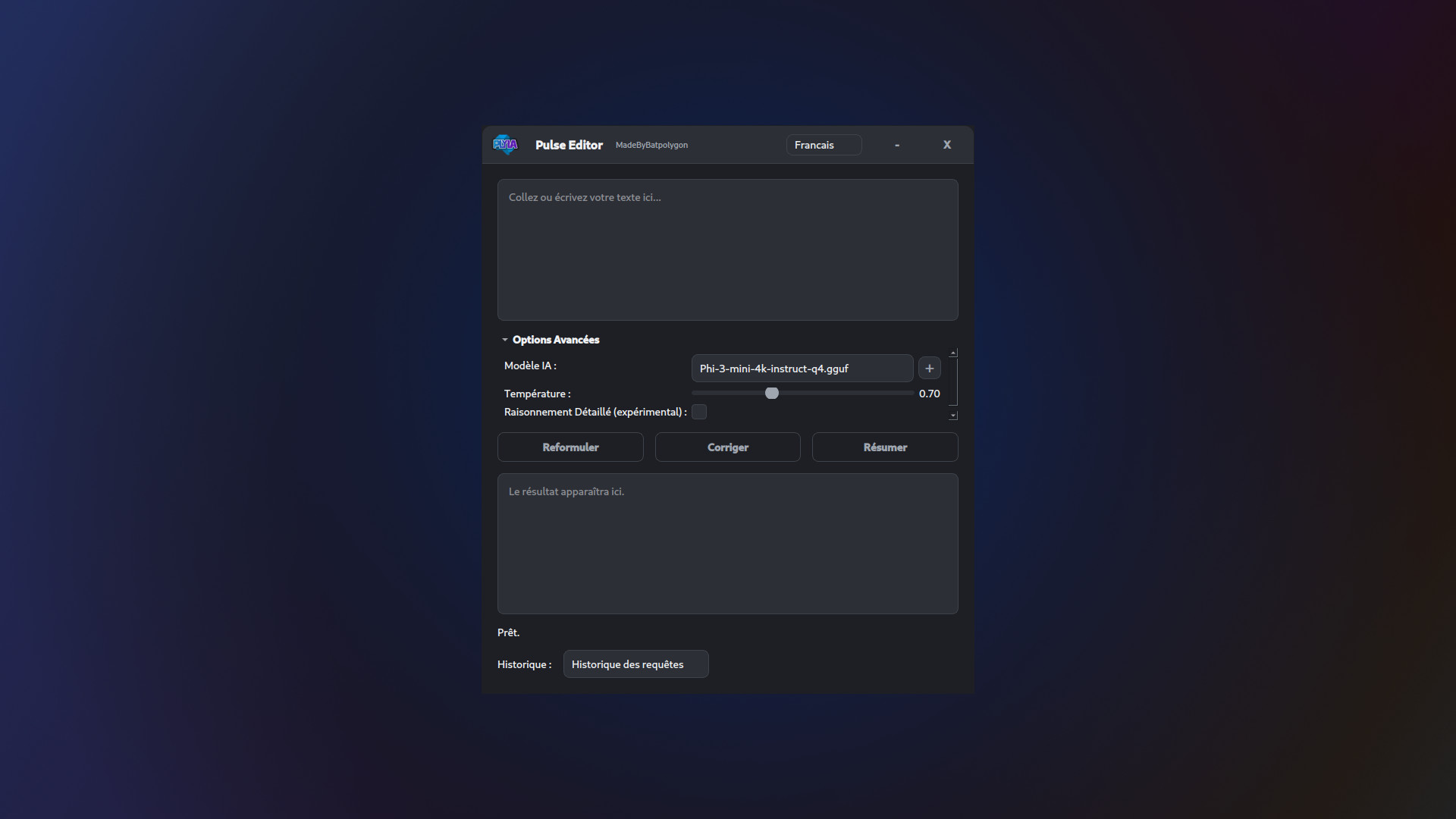The width and height of the screenshot is (1456, 819).
Task: Click options panel scroll up arrow
Action: 953,353
